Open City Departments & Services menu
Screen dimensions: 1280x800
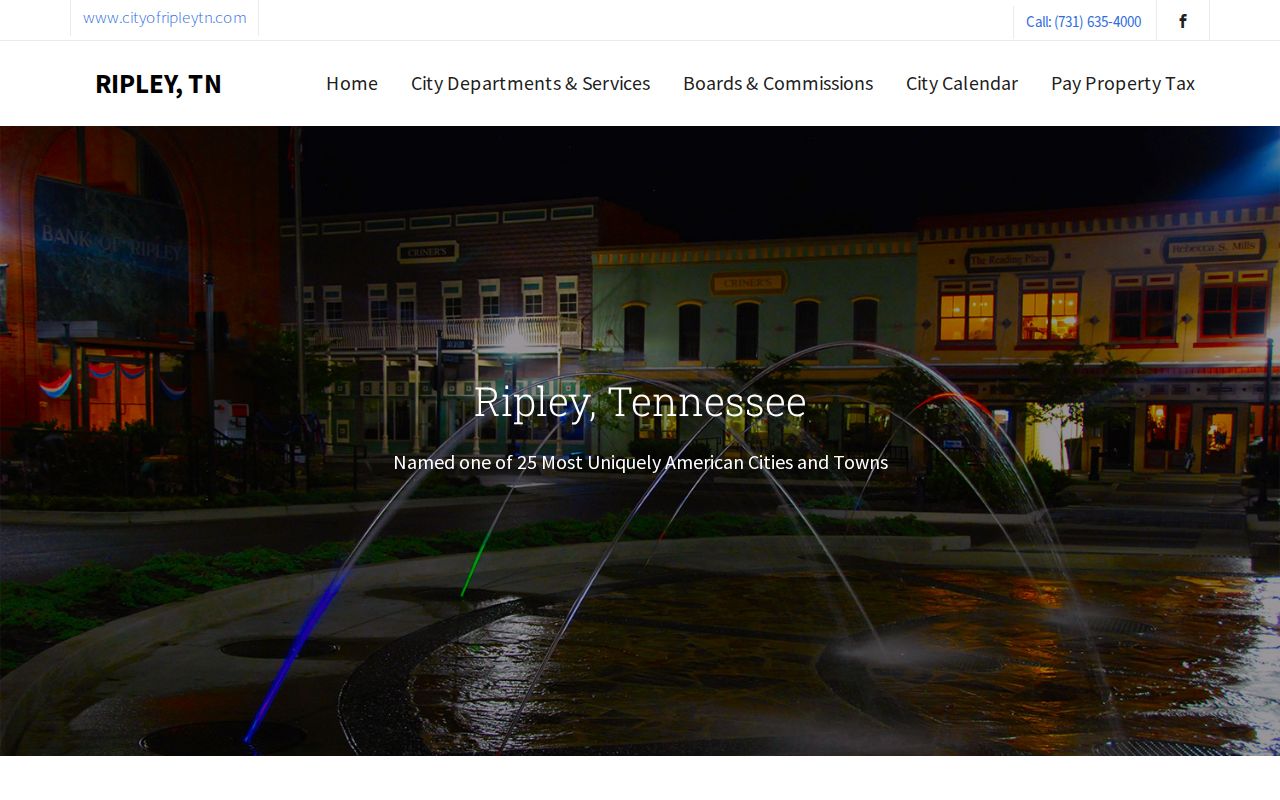[530, 83]
